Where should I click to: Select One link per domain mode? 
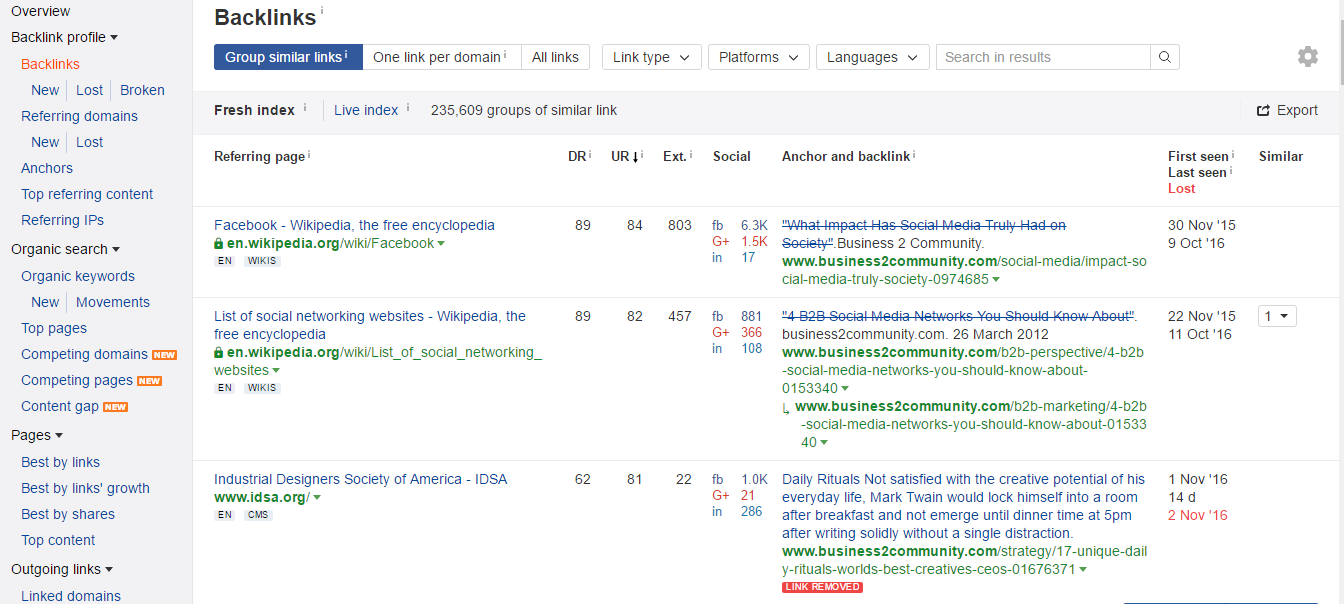pos(442,57)
